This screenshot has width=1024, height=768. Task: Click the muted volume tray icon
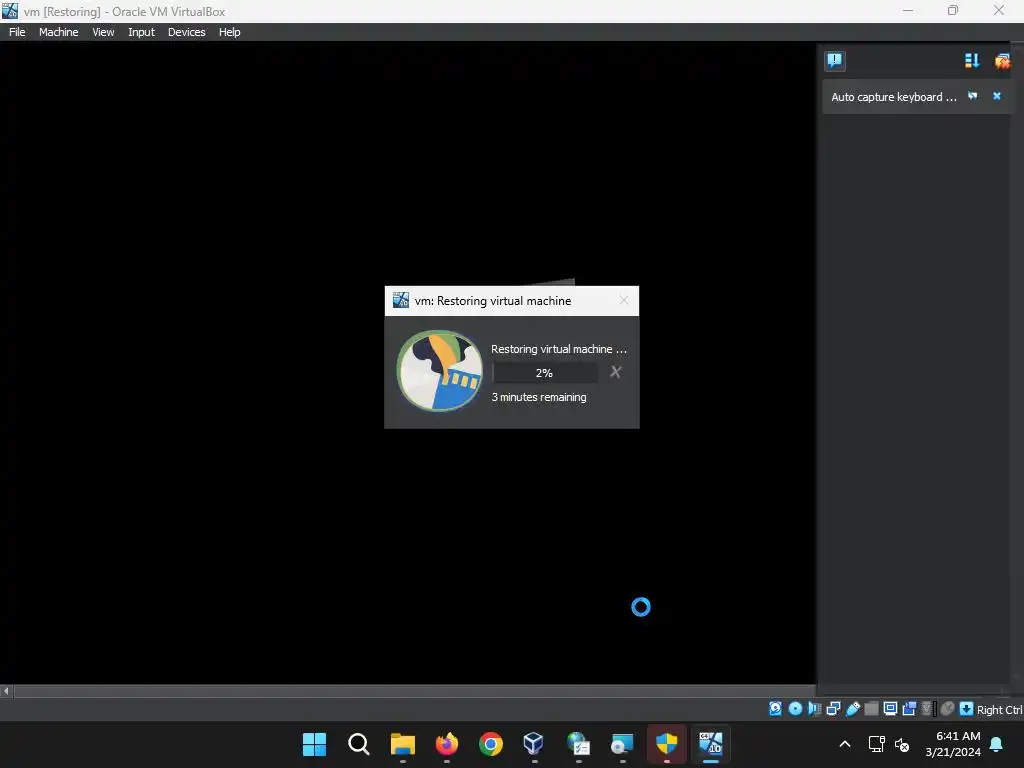pos(902,744)
